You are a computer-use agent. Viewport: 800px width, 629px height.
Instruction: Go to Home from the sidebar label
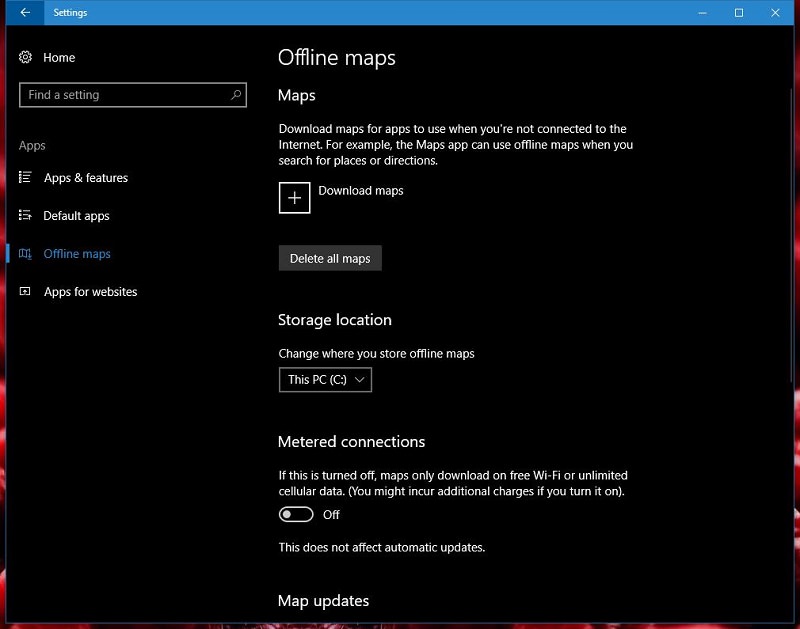59,58
